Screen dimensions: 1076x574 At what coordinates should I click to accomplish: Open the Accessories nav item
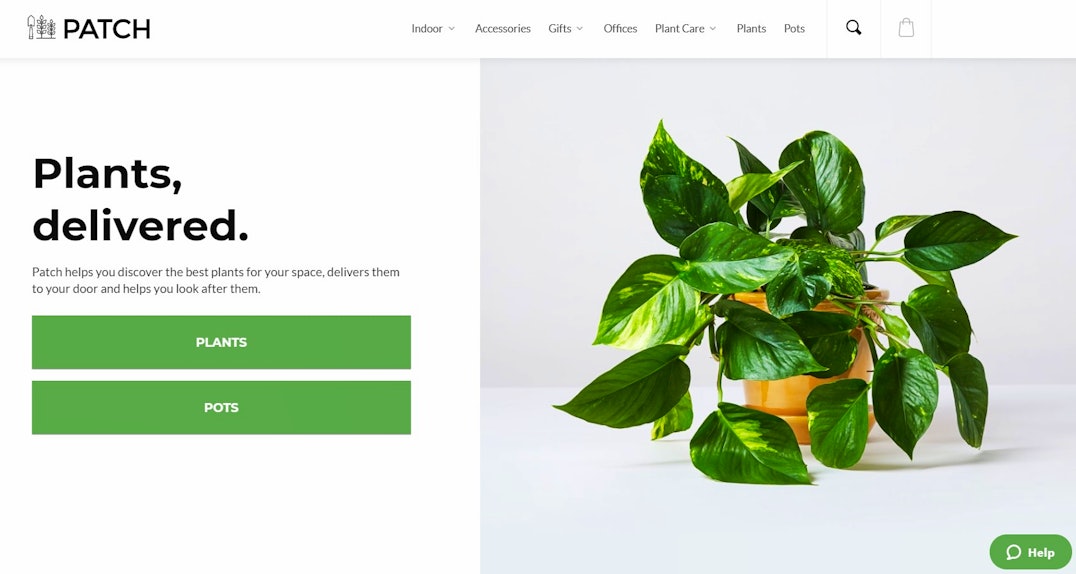pos(502,29)
